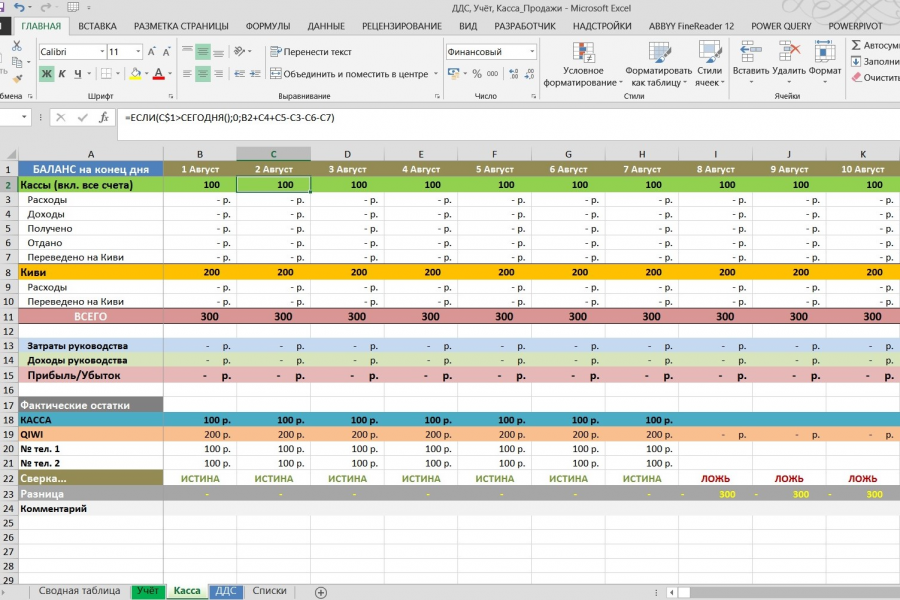The height and width of the screenshot is (600, 900).
Task: Switch to the ДДС sheet tab
Action: tap(226, 591)
